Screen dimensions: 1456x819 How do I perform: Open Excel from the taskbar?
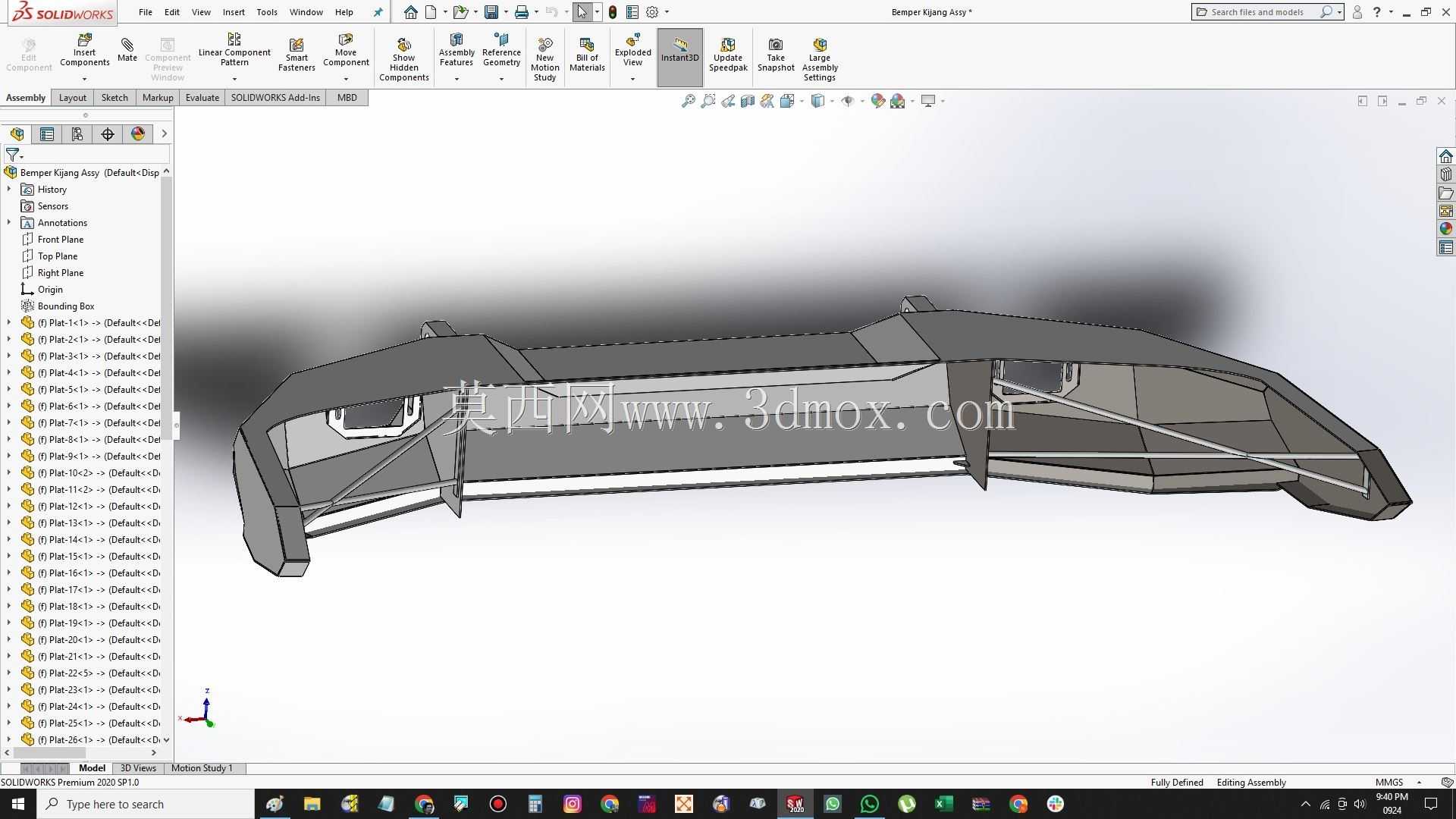[x=943, y=804]
